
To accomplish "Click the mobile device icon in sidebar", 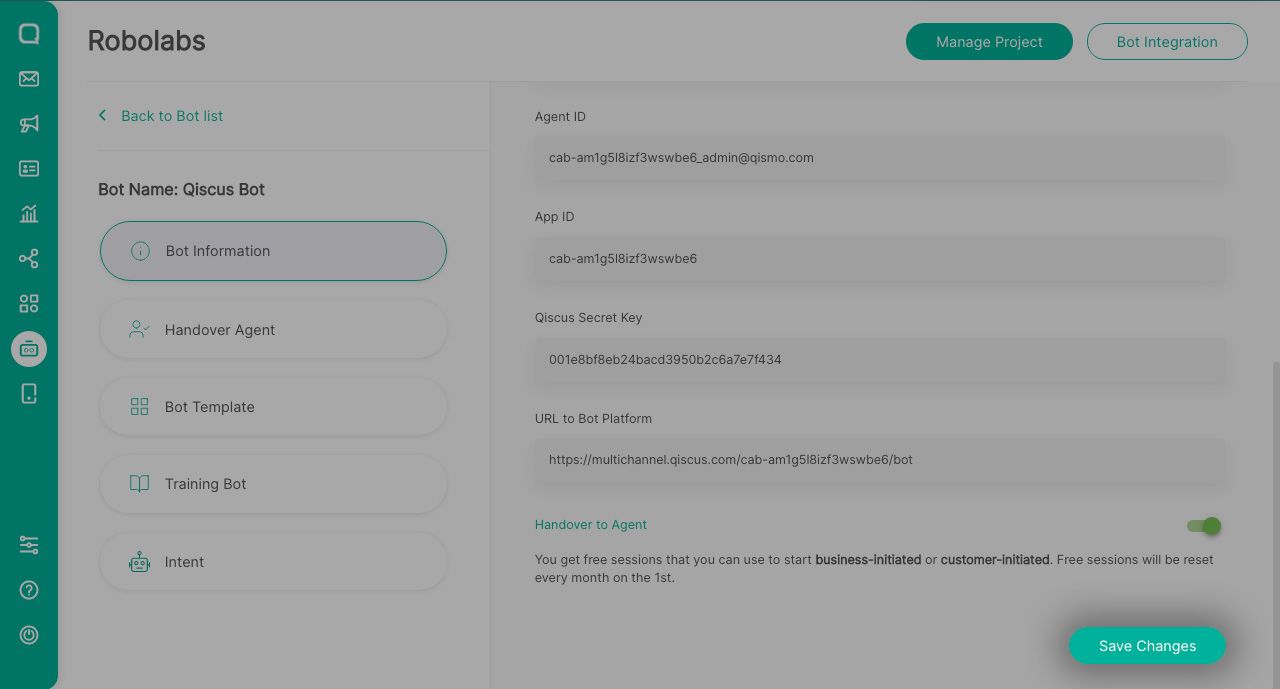I will [29, 394].
